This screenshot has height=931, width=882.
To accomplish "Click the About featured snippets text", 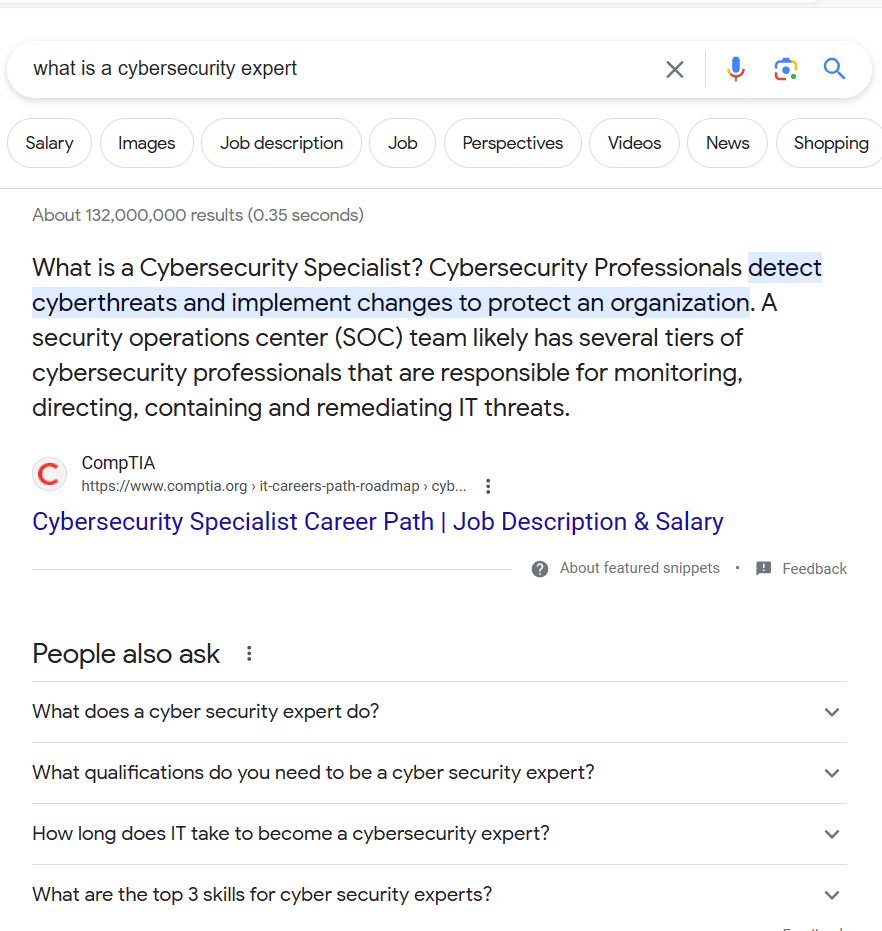I will (x=640, y=568).
